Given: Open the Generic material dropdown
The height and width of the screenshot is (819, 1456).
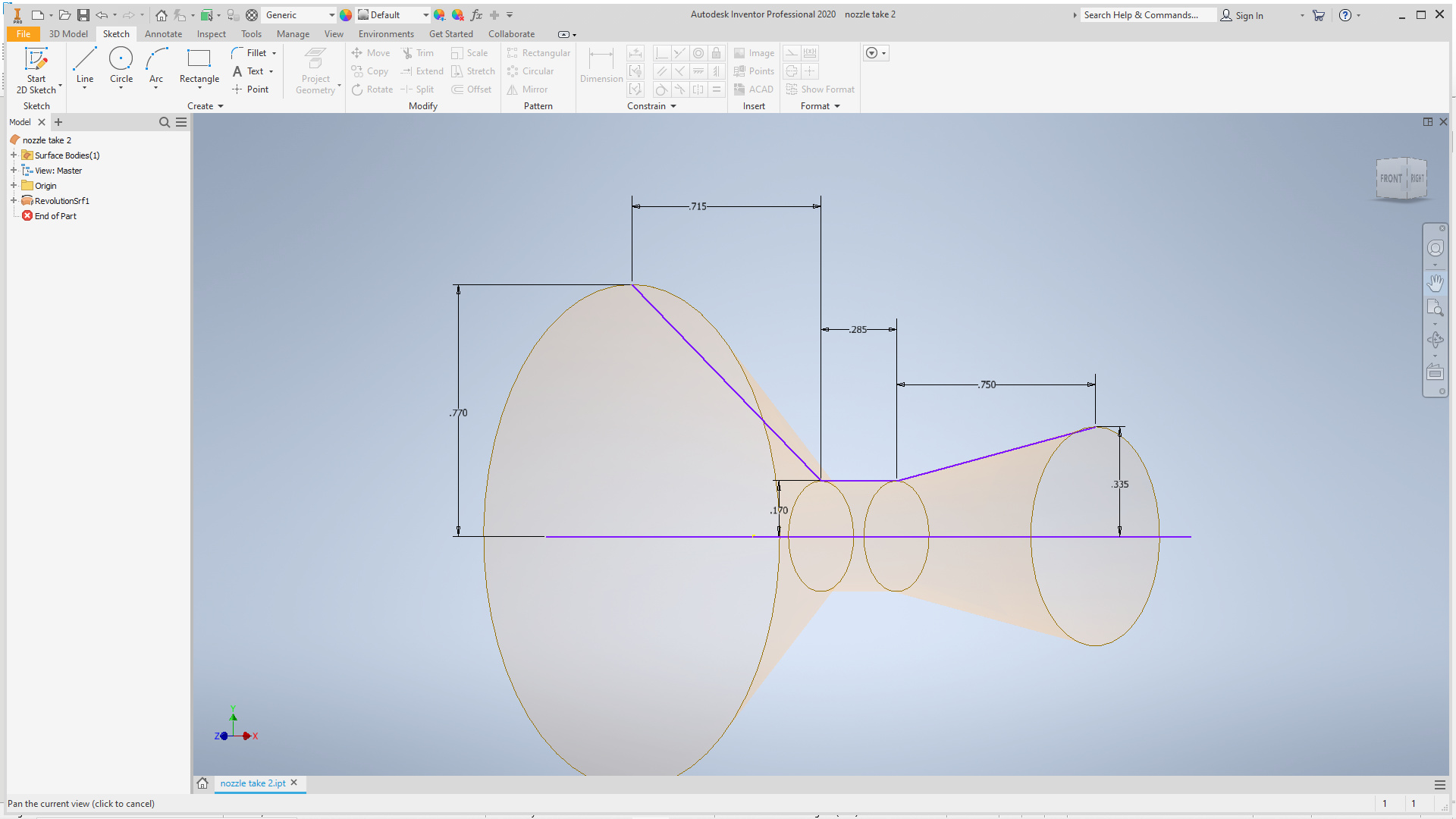Looking at the screenshot, I should tap(331, 15).
